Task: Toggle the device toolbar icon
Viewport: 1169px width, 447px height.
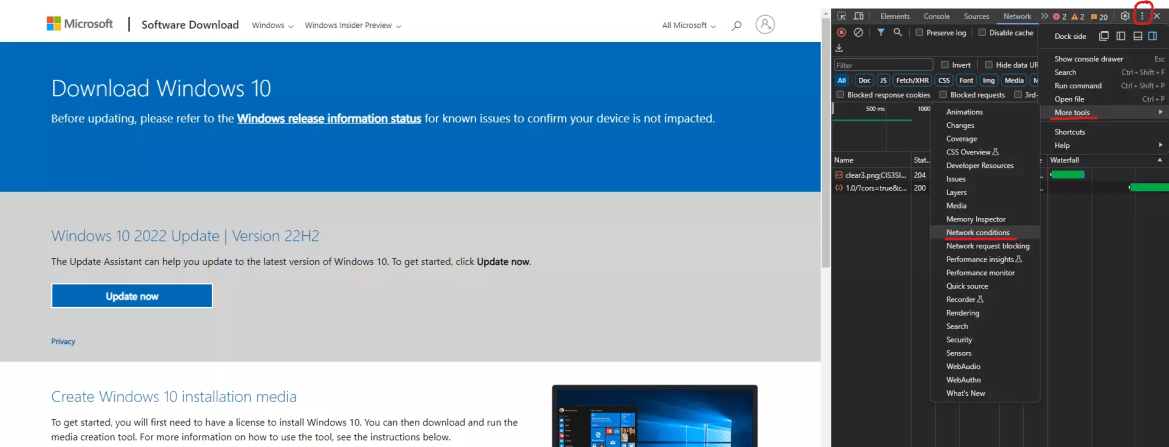Action: click(x=858, y=16)
